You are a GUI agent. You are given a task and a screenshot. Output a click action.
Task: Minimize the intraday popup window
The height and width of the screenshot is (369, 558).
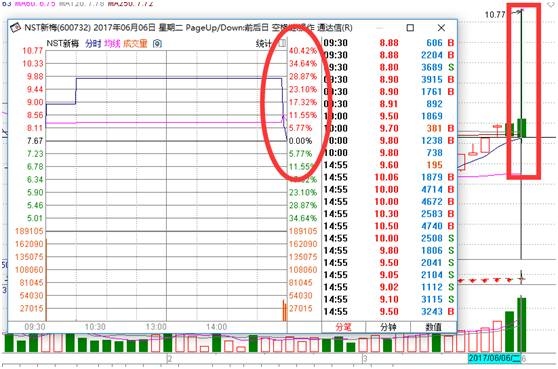[380, 28]
